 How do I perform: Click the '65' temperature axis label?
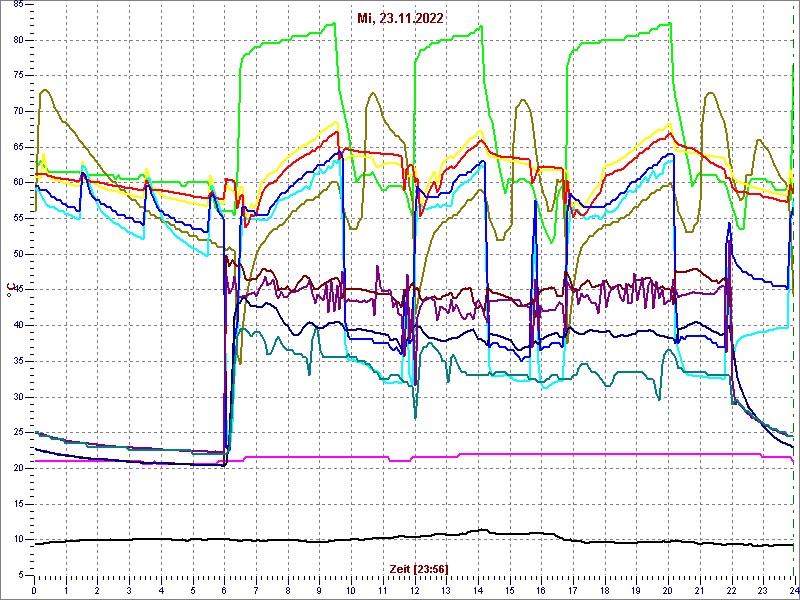(17, 147)
